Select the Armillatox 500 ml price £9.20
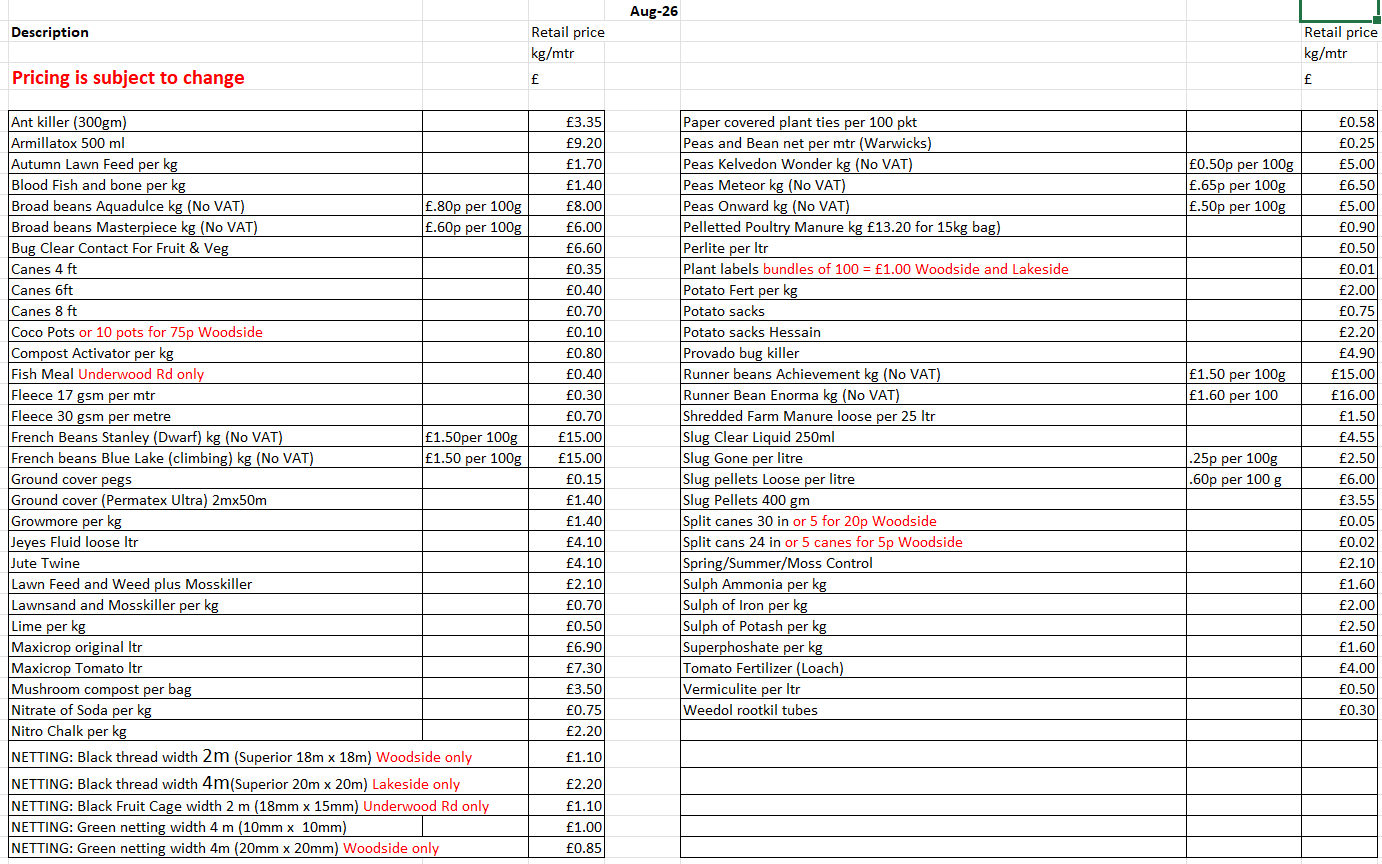 pyautogui.click(x=567, y=143)
